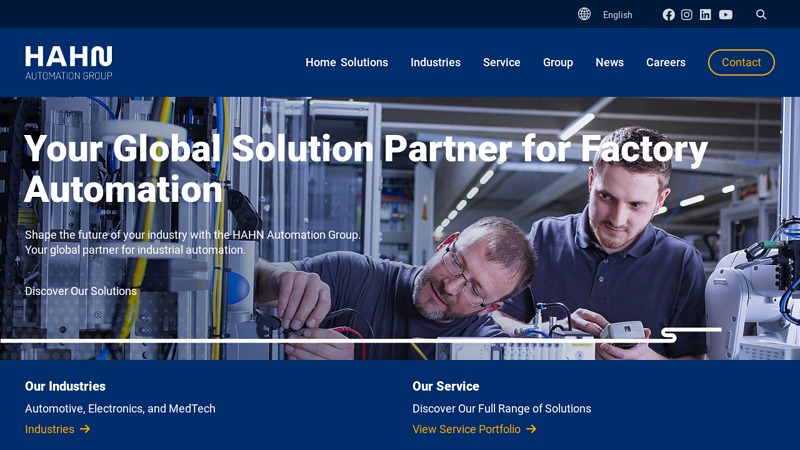Open the Group menu
Image resolution: width=800 pixels, height=450 pixels.
pyautogui.click(x=558, y=62)
